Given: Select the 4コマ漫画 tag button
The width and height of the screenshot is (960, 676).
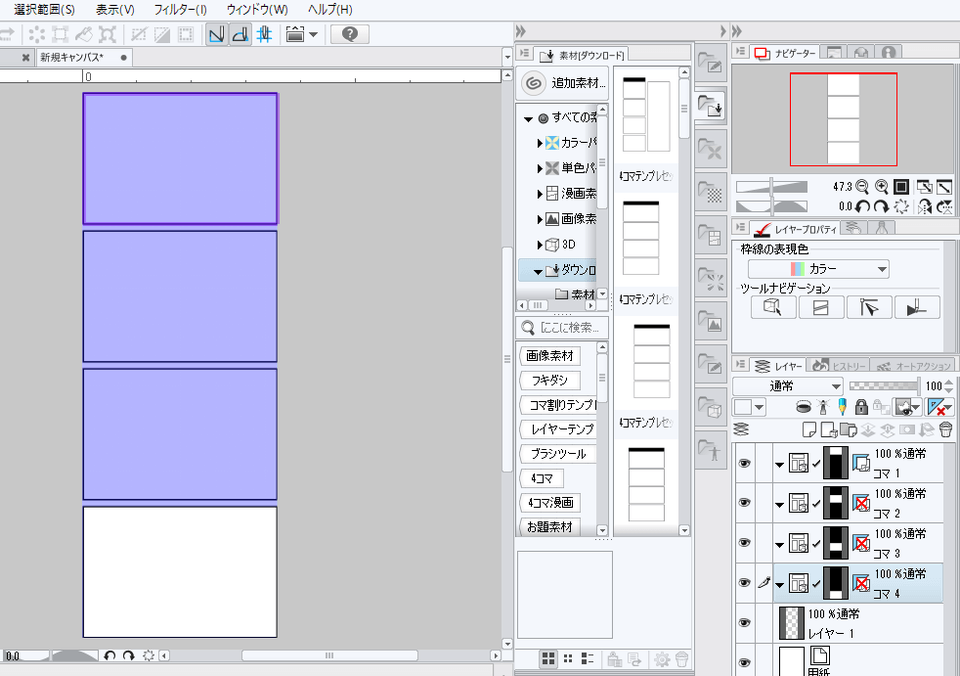Looking at the screenshot, I should pyautogui.click(x=550, y=503).
